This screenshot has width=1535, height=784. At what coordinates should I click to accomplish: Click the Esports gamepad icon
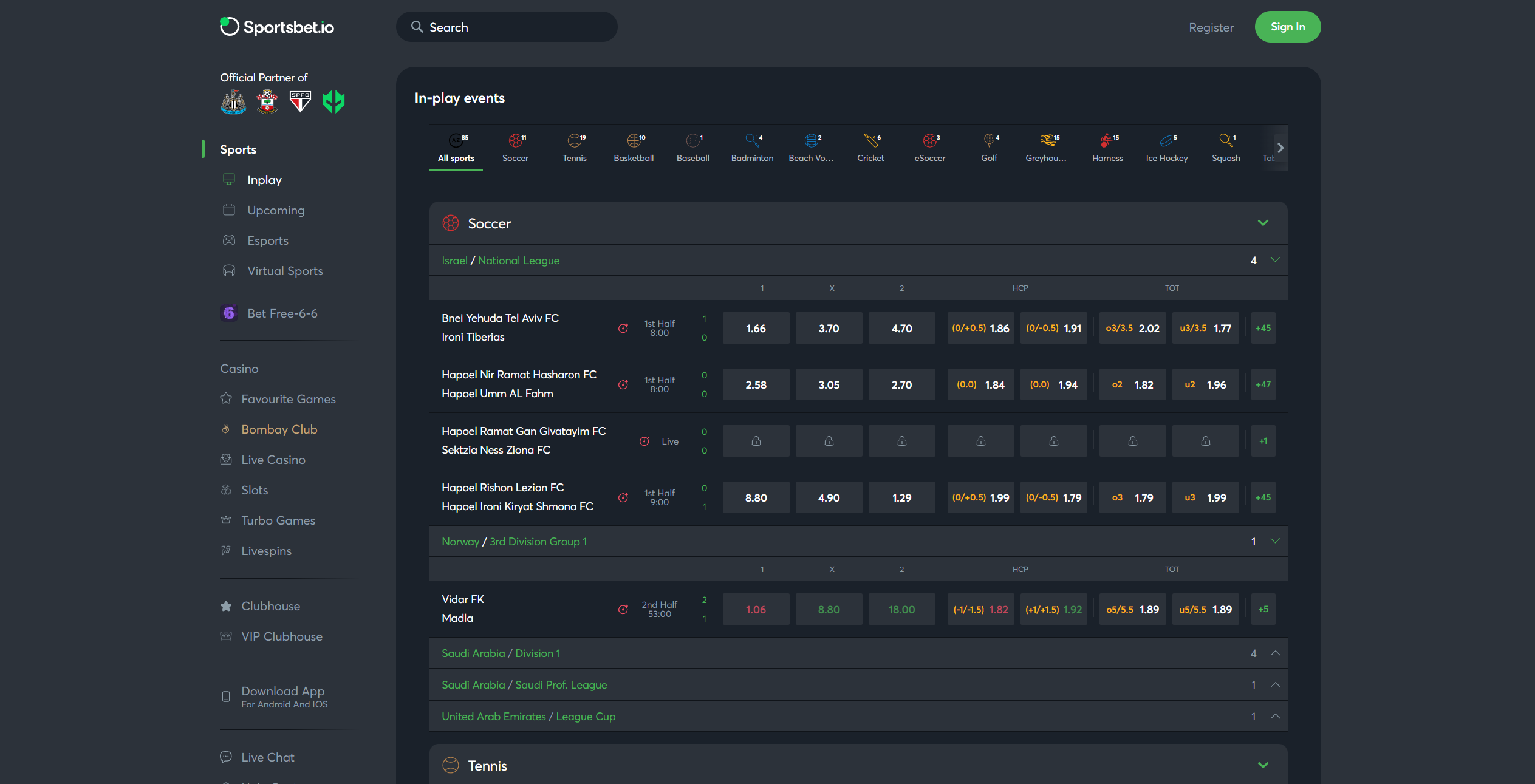coord(229,240)
